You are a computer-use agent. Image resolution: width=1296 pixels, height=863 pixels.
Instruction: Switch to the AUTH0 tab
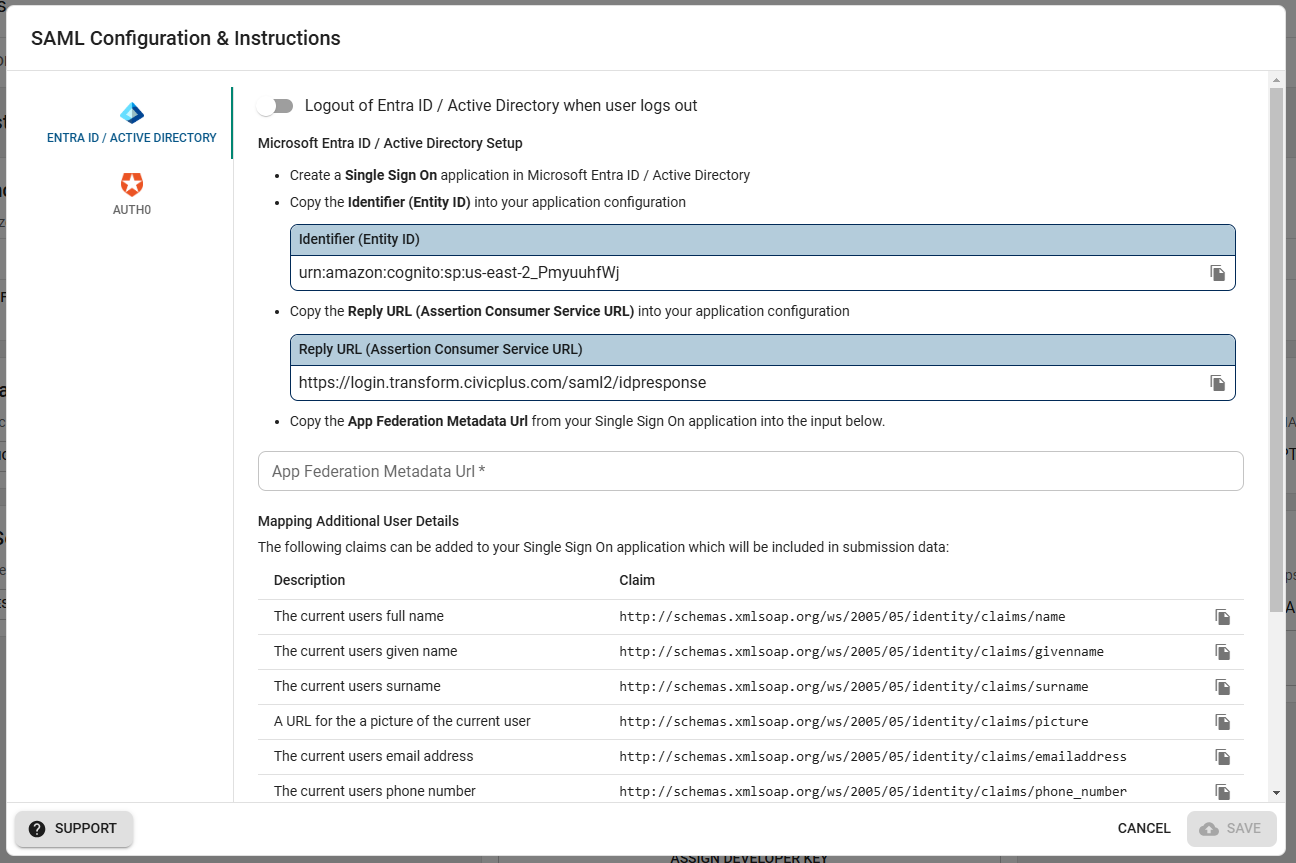pyautogui.click(x=132, y=195)
